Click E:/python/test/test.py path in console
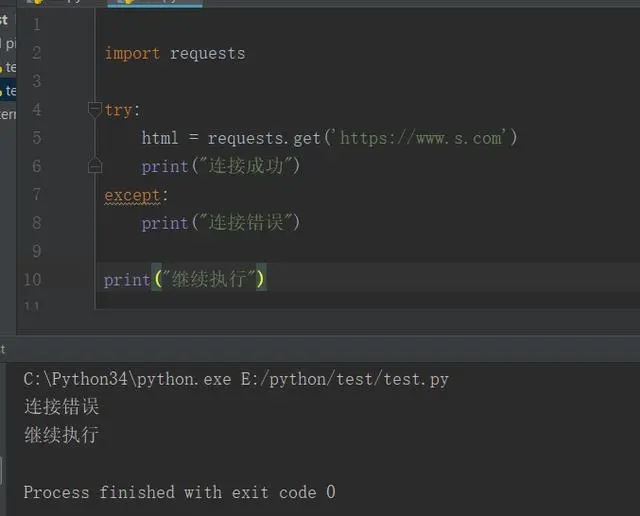The image size is (640, 516). point(345,379)
